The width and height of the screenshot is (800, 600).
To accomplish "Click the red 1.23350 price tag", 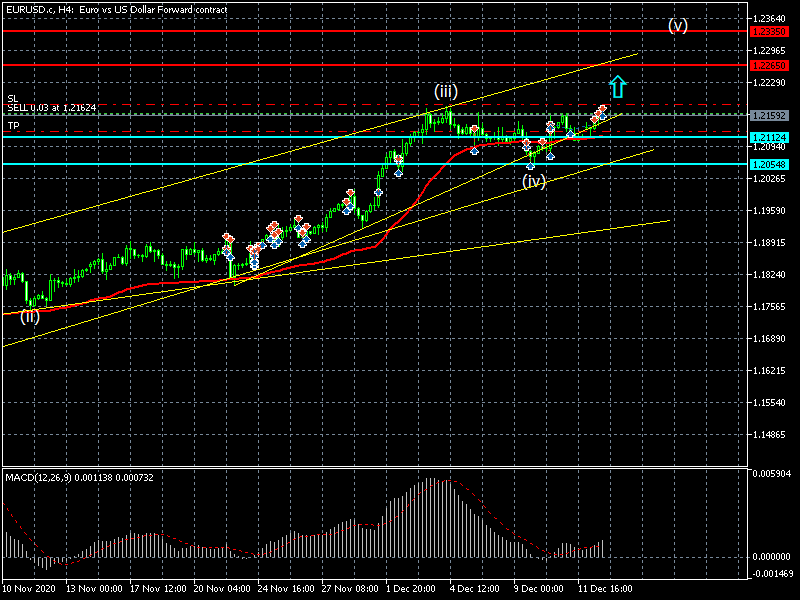I will tap(769, 32).
